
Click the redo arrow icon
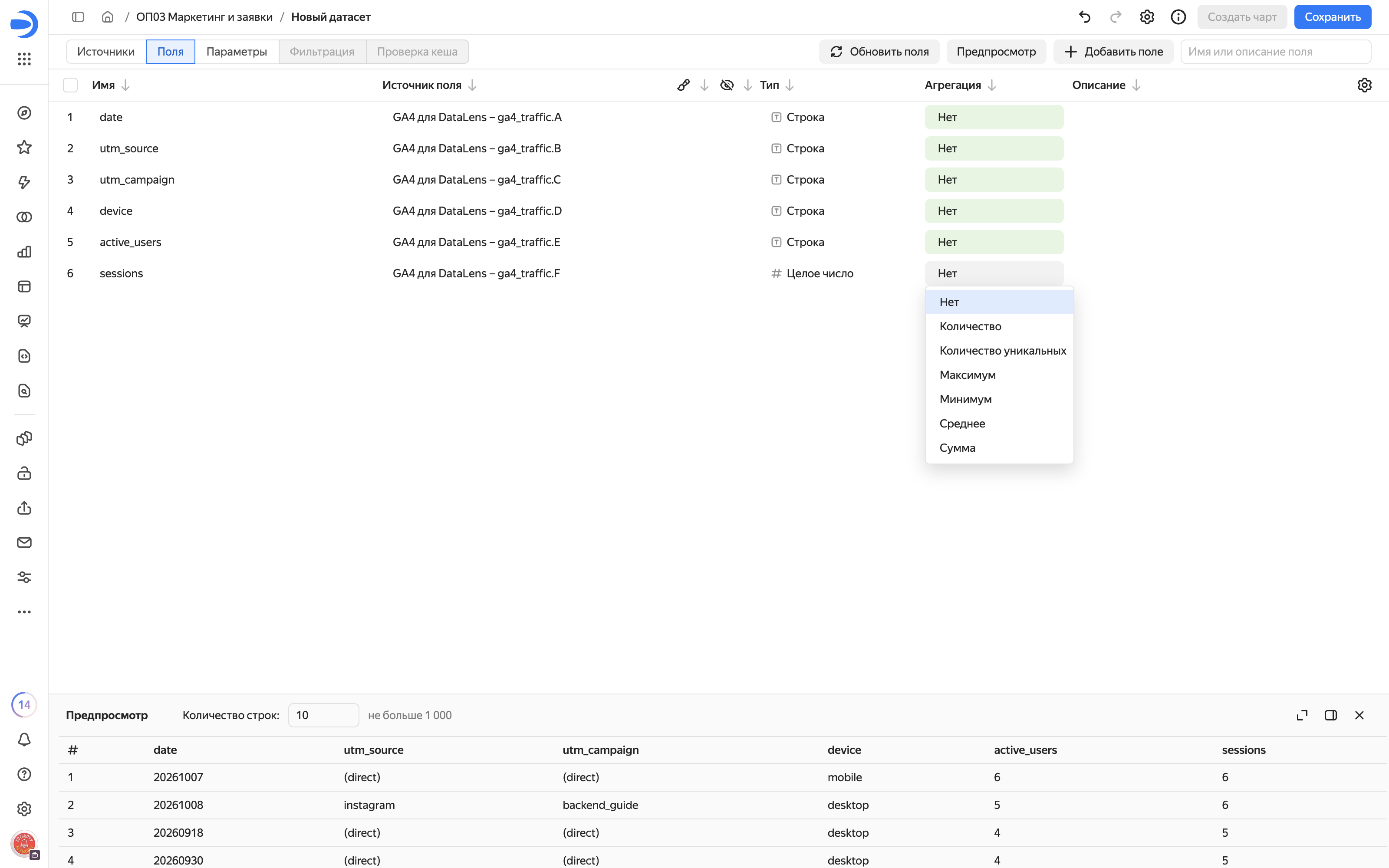click(1115, 17)
